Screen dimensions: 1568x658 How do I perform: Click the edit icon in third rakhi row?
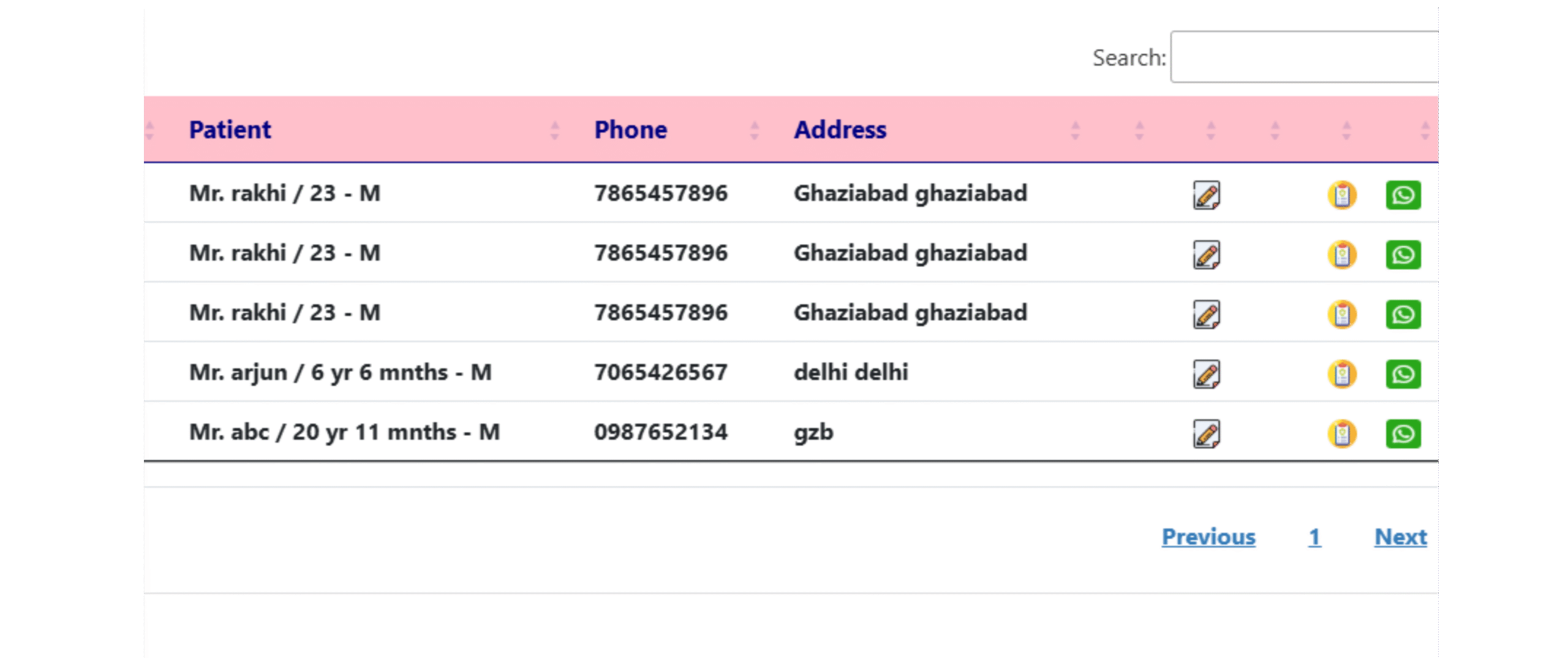tap(1206, 314)
